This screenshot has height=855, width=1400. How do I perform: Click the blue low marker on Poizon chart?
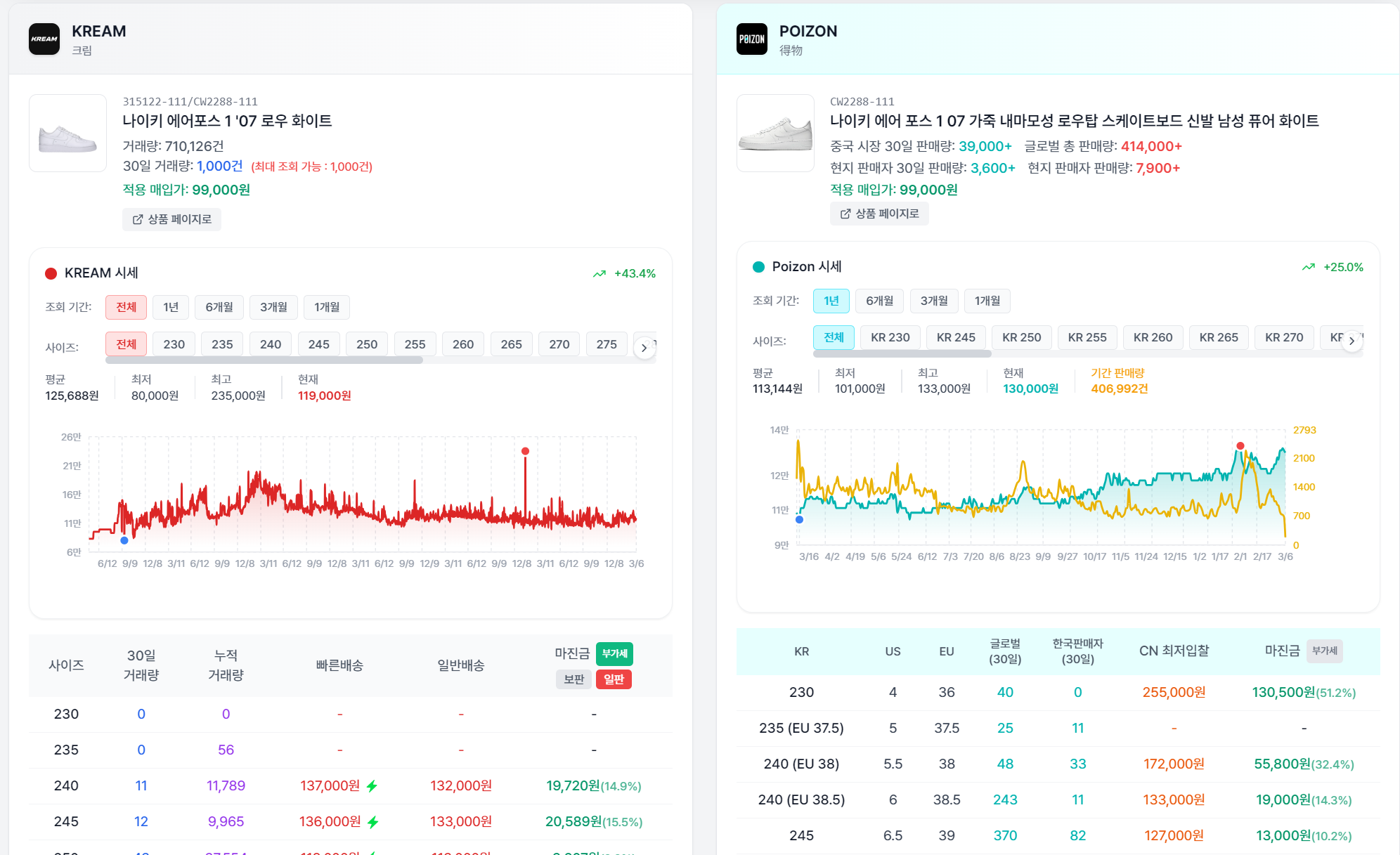pyautogui.click(x=799, y=520)
